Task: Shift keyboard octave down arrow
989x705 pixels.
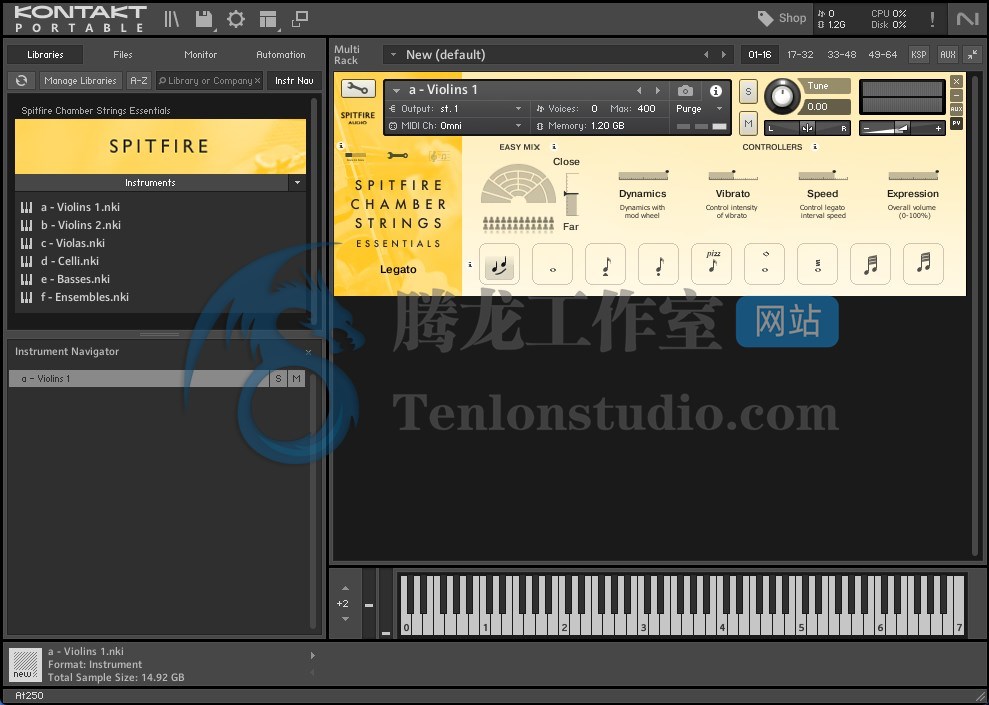Action: click(x=345, y=619)
